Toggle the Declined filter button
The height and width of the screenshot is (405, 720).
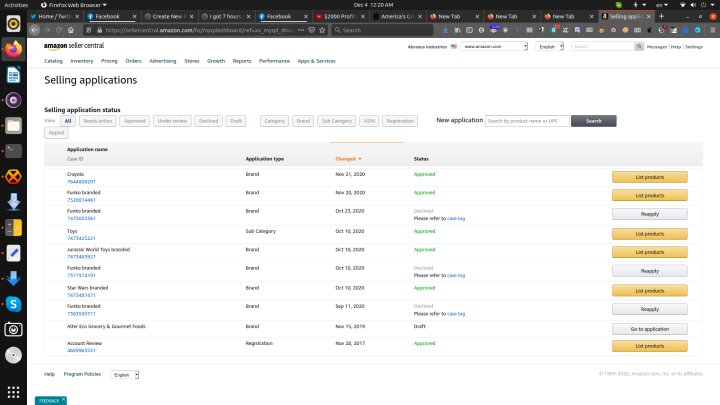coord(208,120)
